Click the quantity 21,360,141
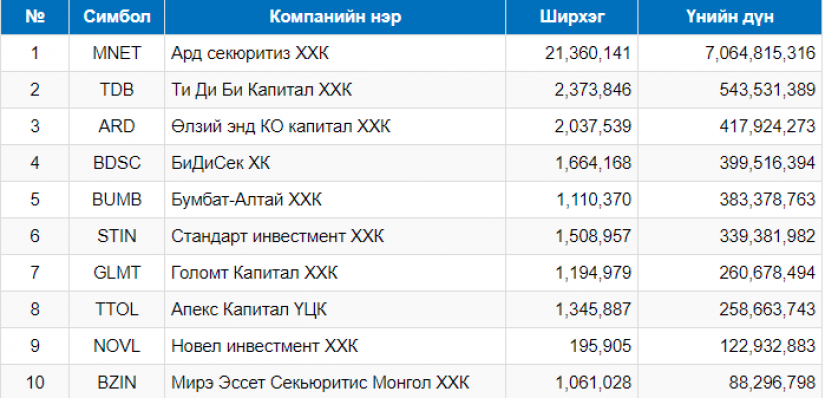Image resolution: width=825 pixels, height=398 pixels. tap(588, 53)
